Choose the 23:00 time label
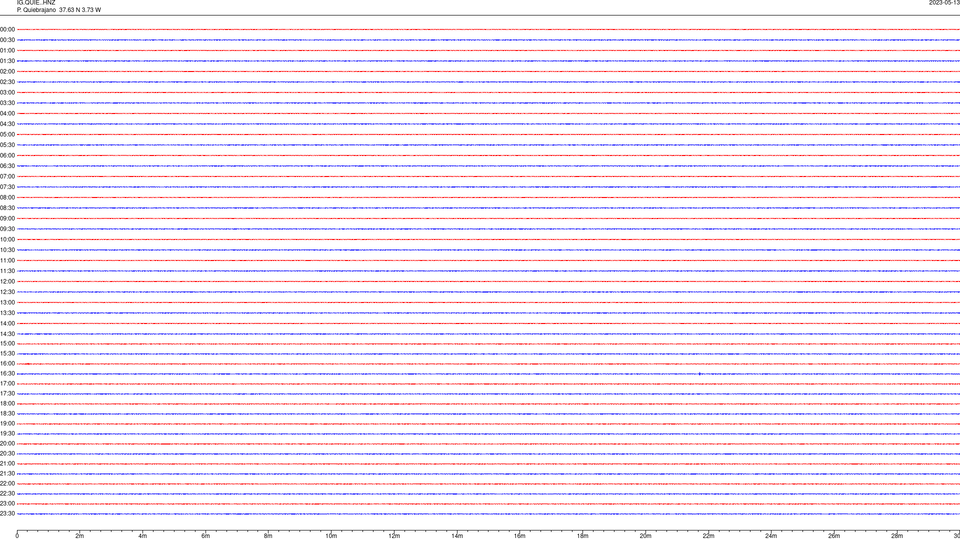The width and height of the screenshot is (960, 540). [x=7, y=504]
